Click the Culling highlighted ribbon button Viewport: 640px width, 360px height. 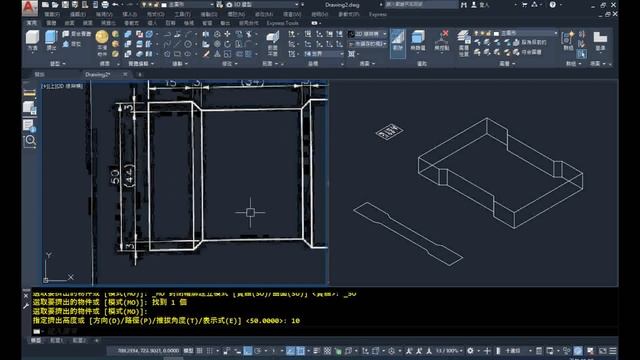tap(398, 43)
